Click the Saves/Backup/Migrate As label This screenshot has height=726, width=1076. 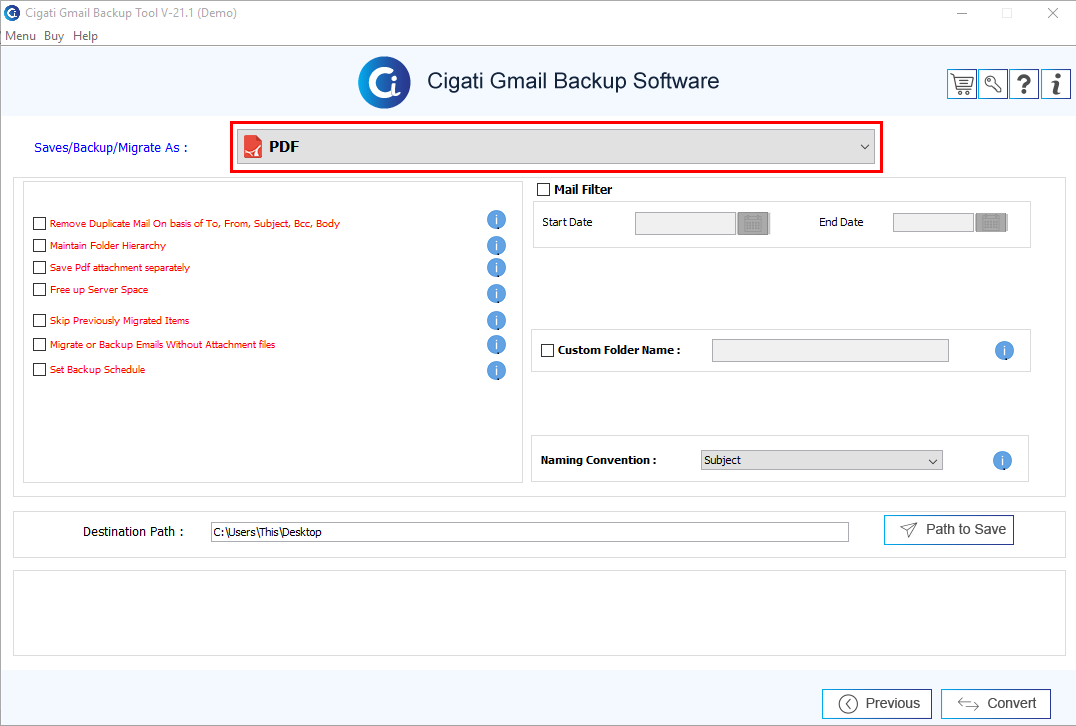(x=110, y=148)
